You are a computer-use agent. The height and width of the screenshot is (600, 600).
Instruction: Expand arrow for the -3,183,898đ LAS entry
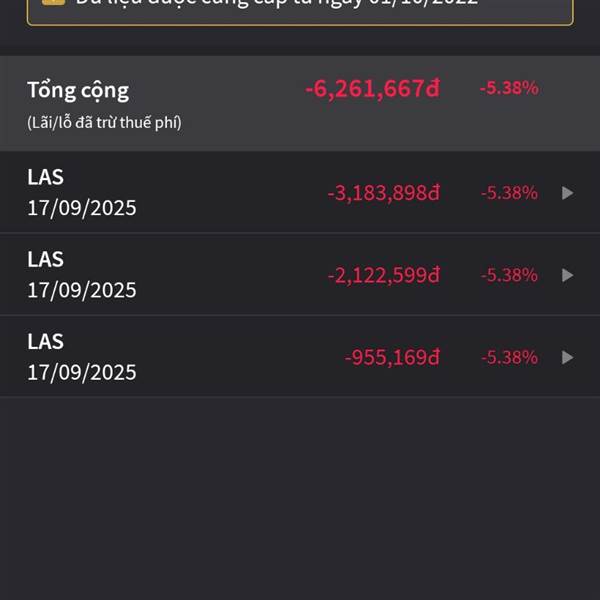(x=568, y=193)
